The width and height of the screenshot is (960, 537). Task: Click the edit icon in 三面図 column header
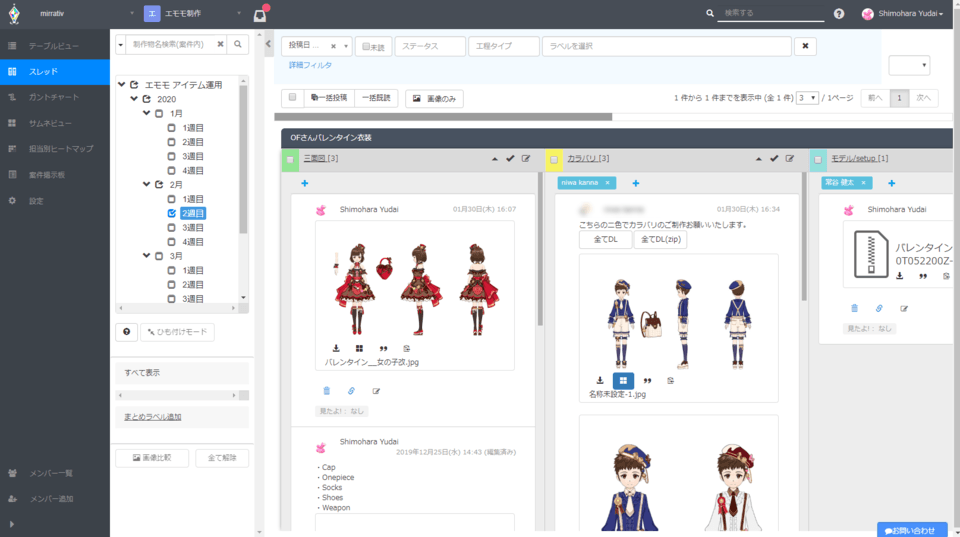(526, 158)
